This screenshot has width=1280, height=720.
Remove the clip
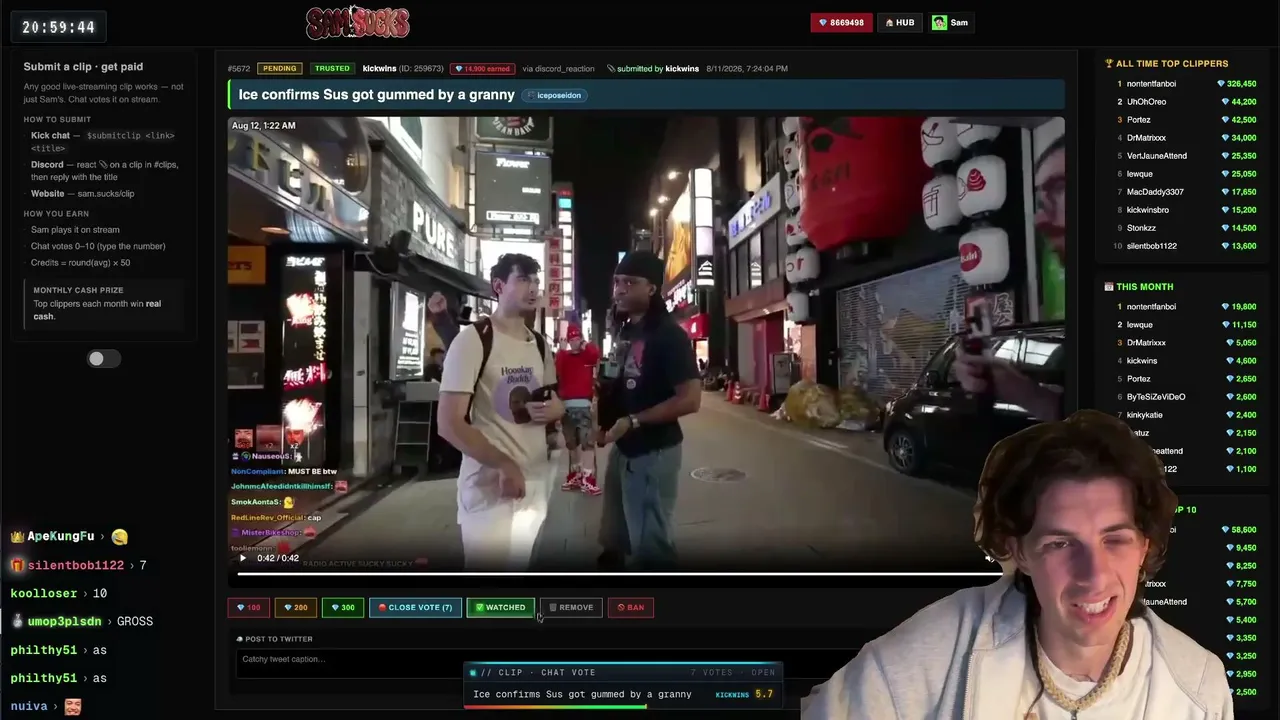(x=571, y=607)
